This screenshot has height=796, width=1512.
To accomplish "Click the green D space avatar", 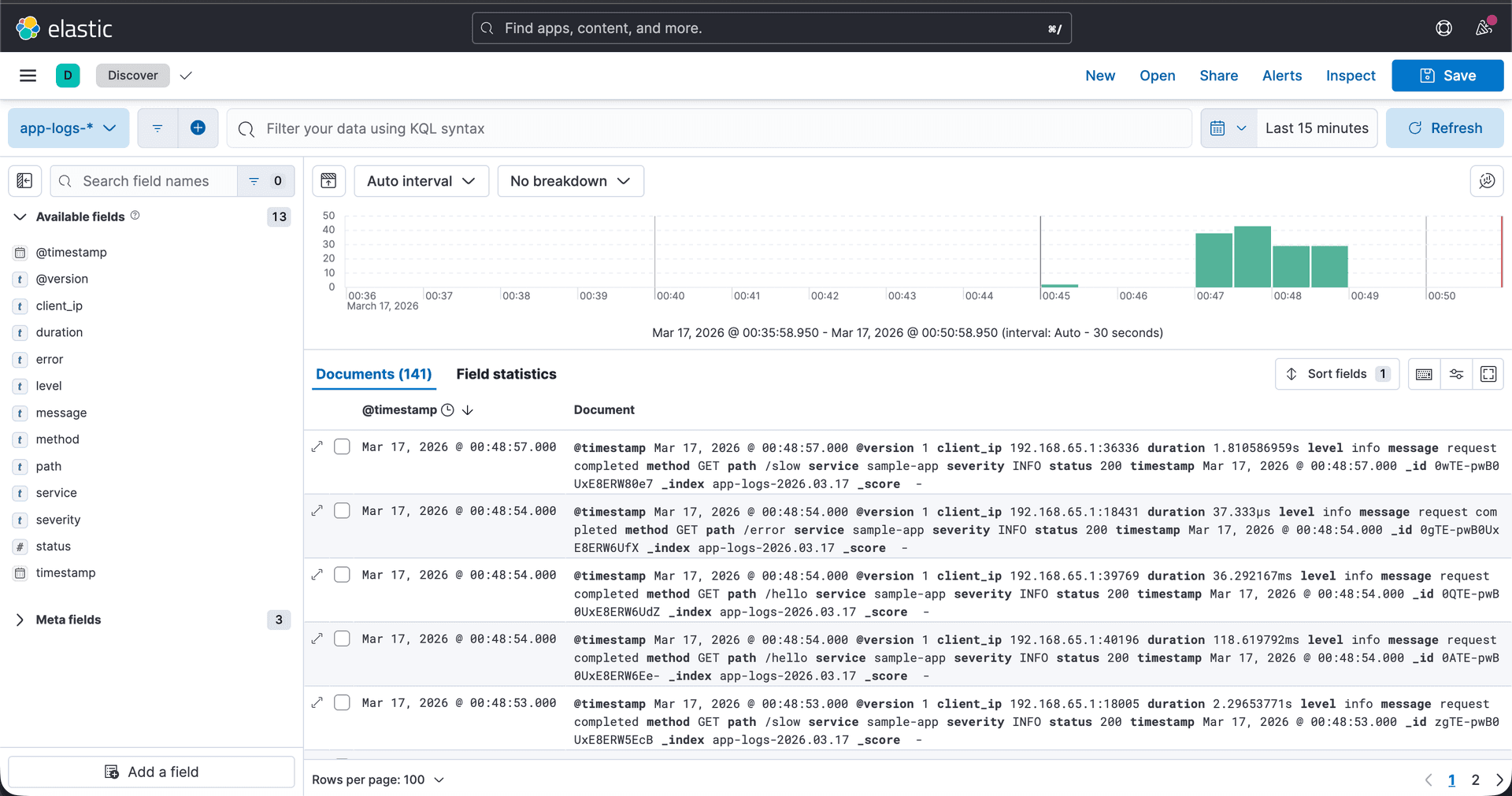I will (68, 76).
